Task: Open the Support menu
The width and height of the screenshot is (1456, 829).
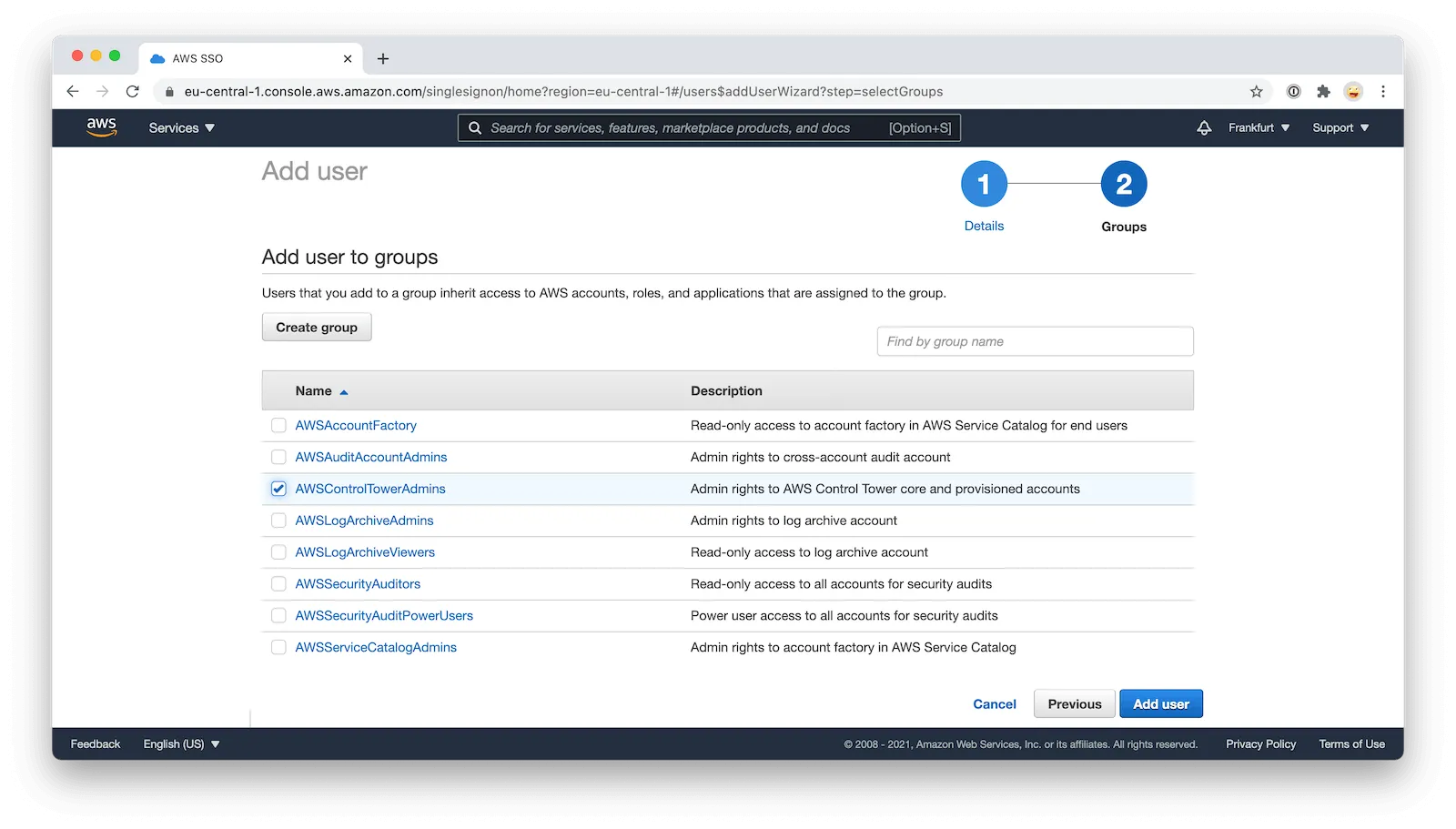Action: tap(1339, 127)
